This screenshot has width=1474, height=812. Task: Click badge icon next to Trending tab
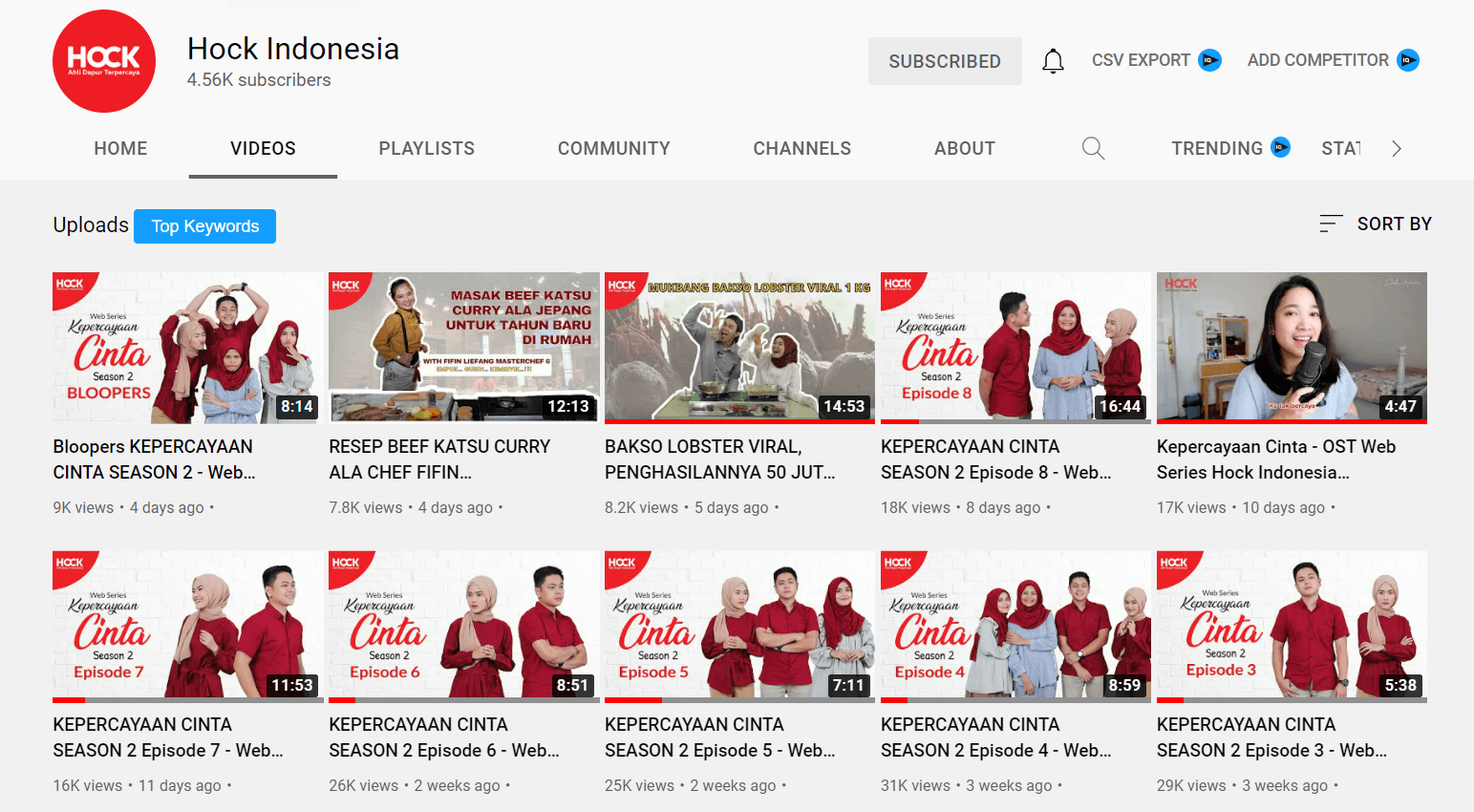point(1280,147)
